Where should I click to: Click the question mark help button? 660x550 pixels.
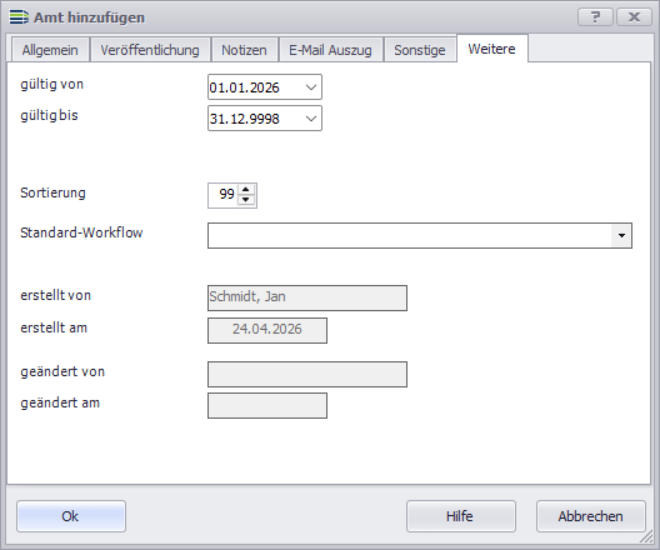click(595, 17)
